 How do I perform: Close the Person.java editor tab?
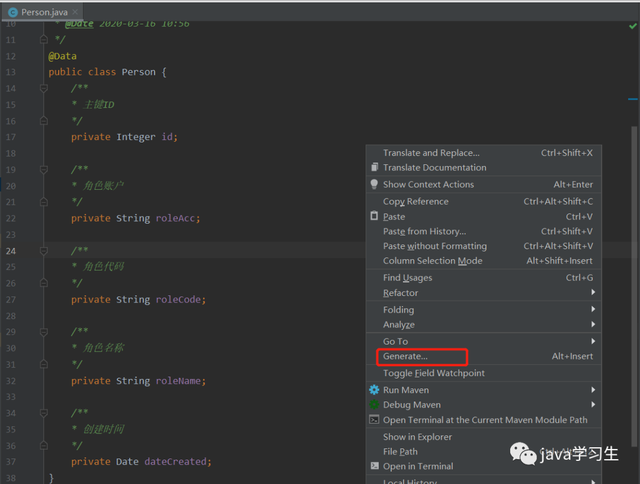[75, 12]
